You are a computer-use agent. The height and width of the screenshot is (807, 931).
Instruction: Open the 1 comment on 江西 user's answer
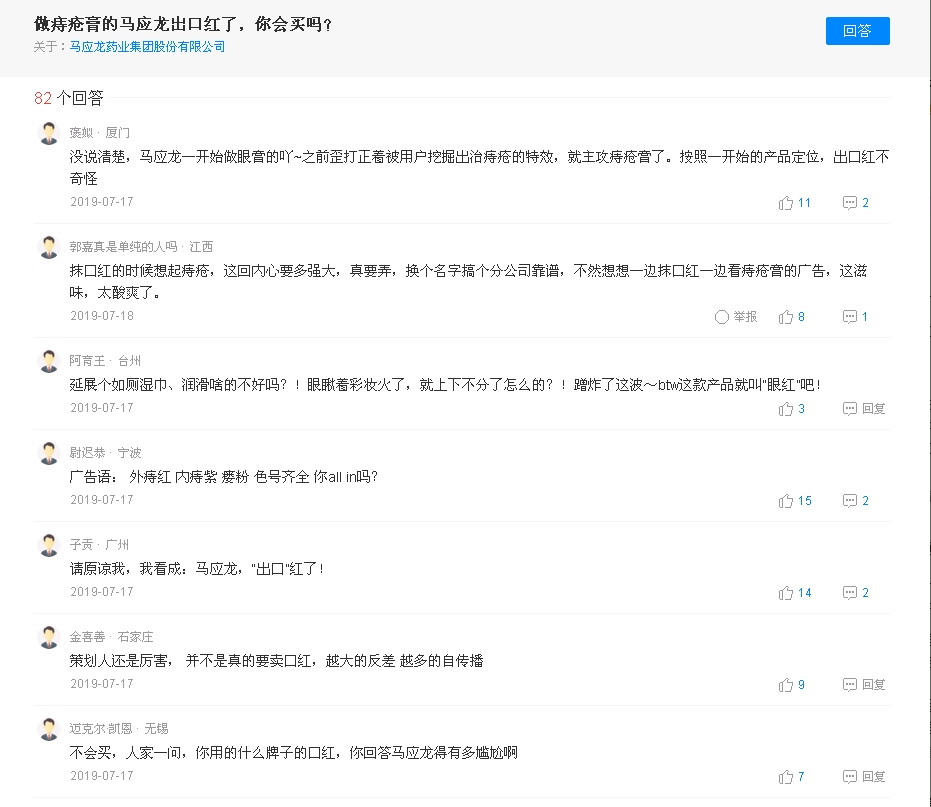coord(855,317)
